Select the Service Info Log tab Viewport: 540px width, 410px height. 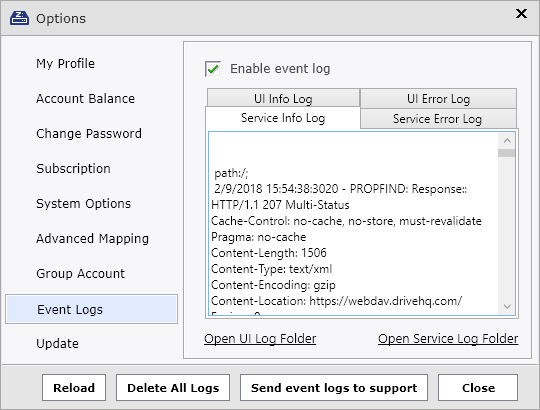[x=283, y=118]
